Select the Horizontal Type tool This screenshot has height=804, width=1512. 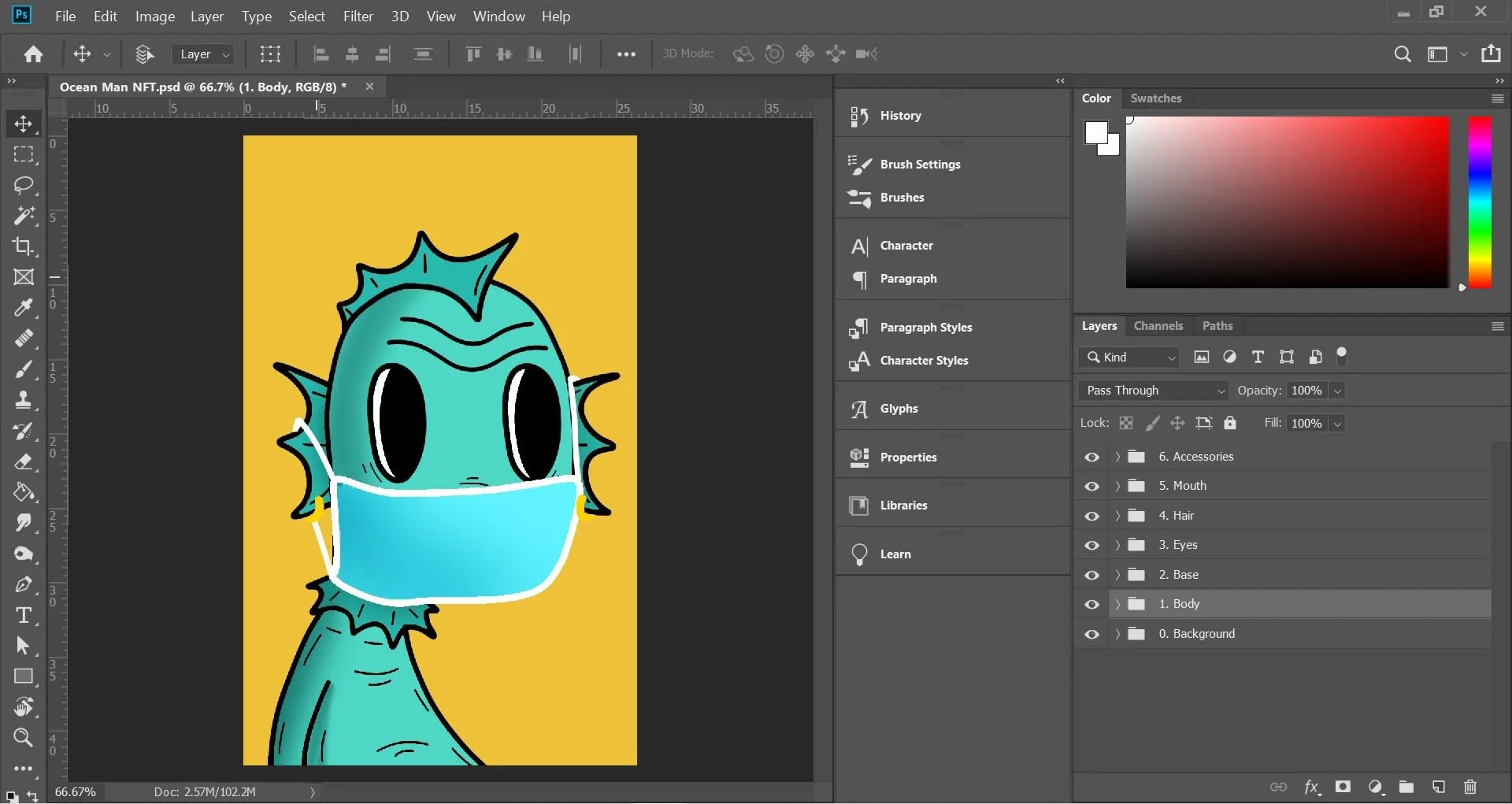[x=24, y=615]
